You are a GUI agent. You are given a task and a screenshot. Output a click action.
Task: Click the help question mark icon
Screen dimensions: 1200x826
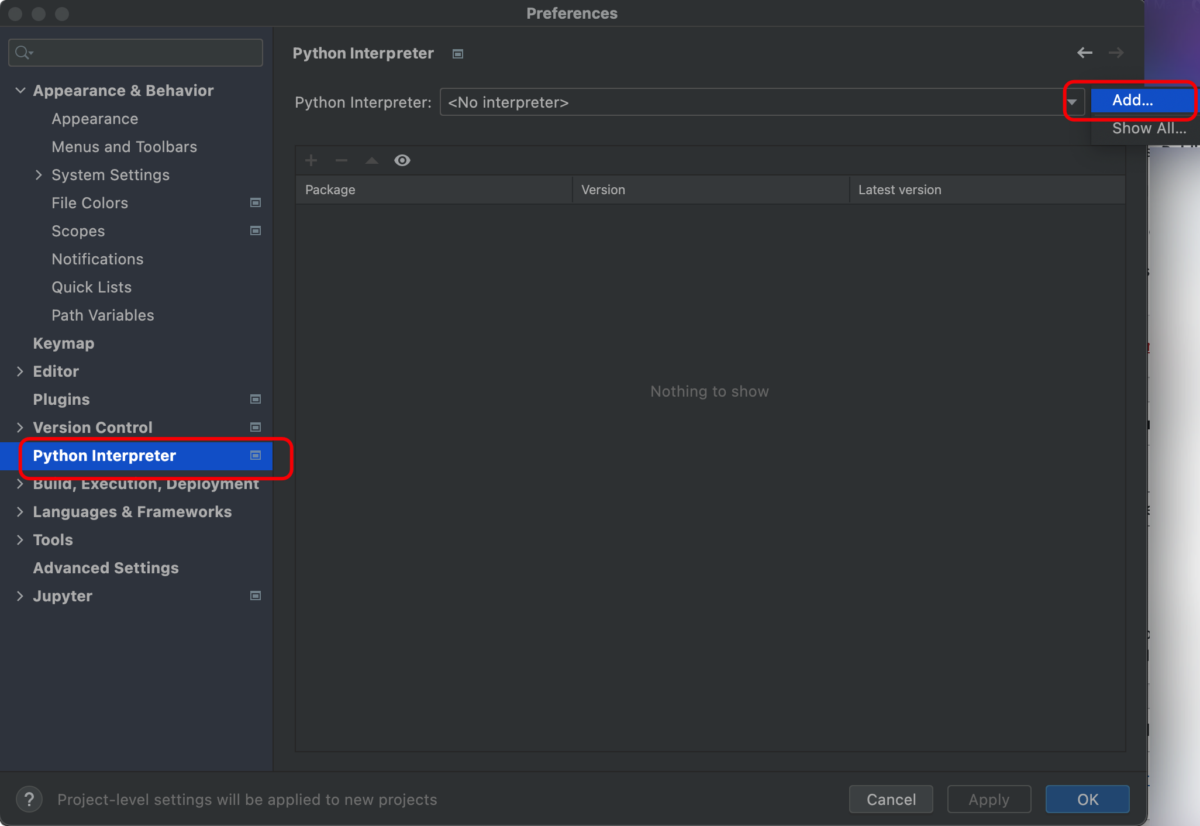pos(28,799)
